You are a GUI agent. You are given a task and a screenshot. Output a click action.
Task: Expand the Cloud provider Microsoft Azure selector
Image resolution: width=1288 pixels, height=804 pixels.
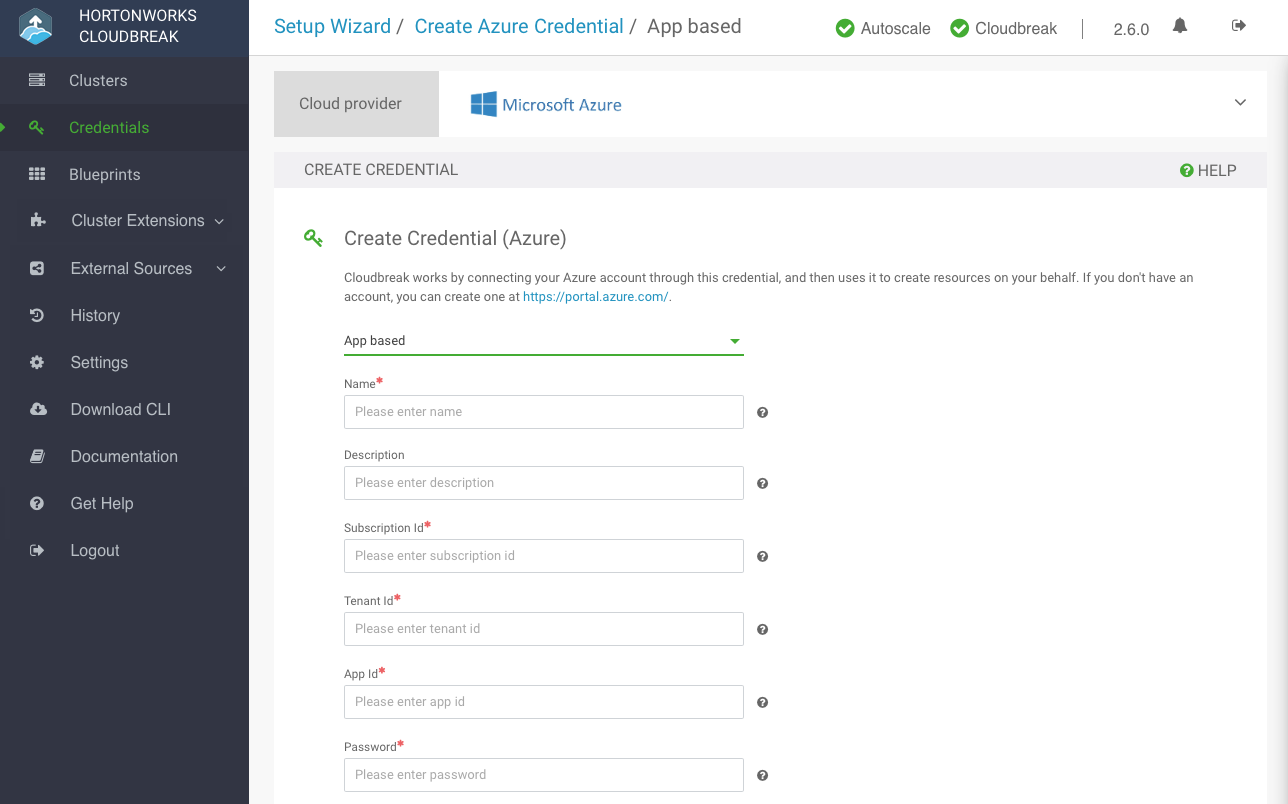click(x=1240, y=103)
